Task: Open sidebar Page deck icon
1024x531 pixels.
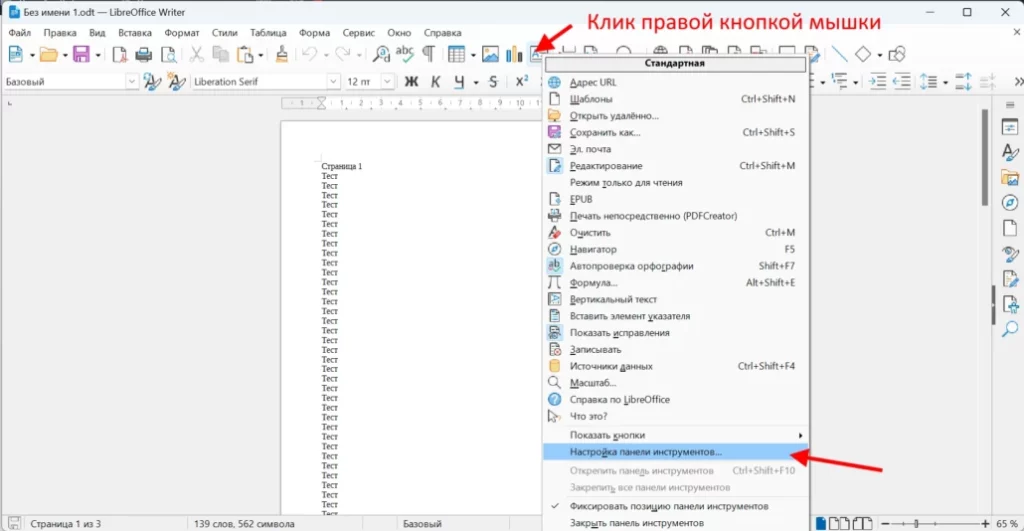Action: pyautogui.click(x=1010, y=228)
